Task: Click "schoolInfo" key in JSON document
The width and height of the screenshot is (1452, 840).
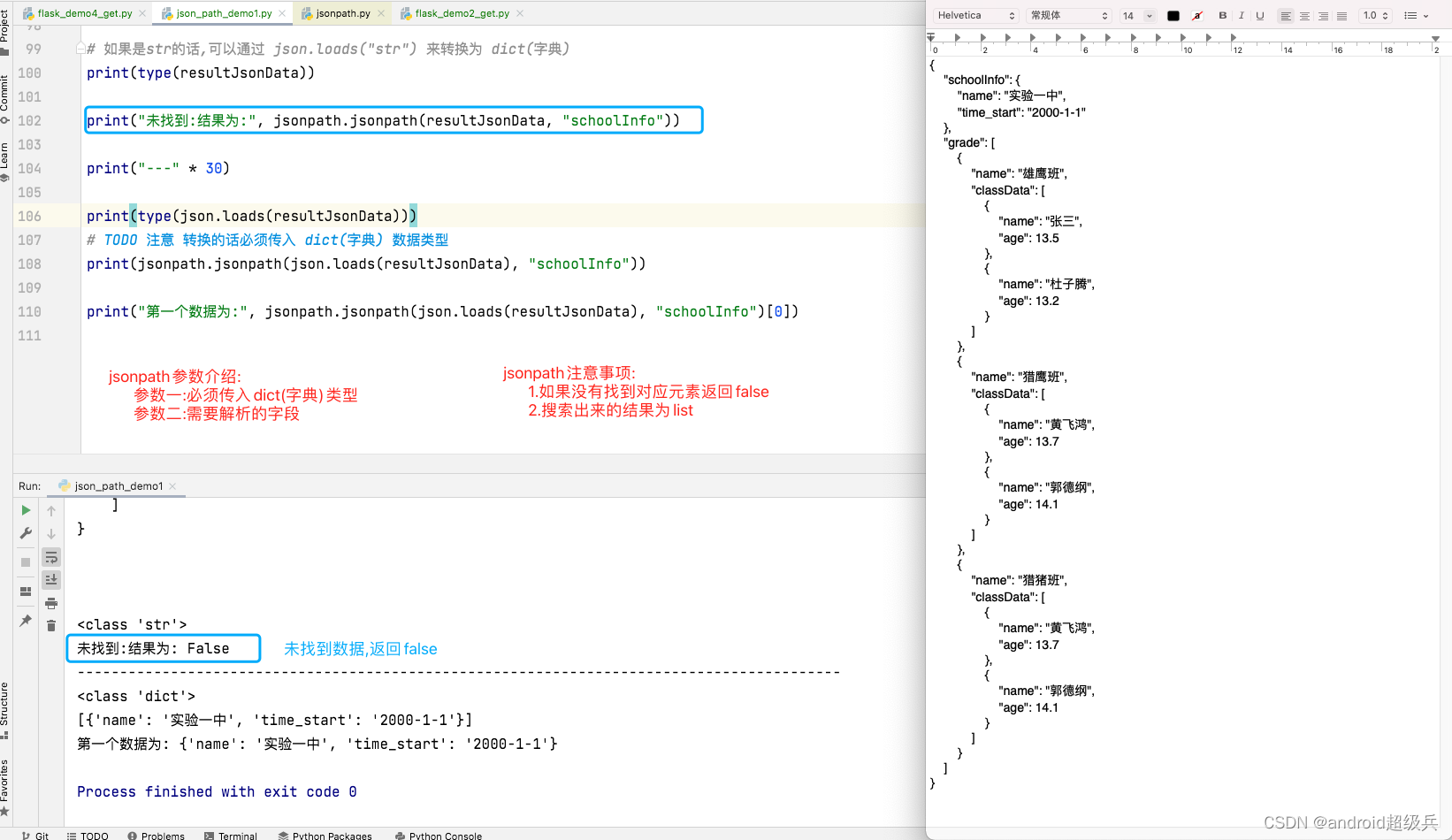Action: click(978, 80)
